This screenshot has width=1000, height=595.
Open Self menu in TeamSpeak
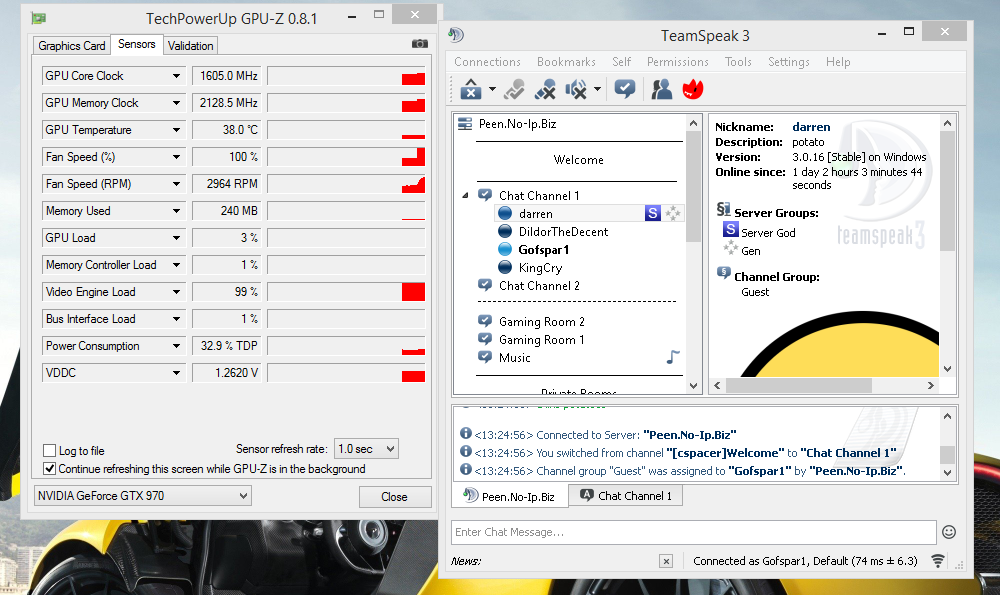pos(622,62)
